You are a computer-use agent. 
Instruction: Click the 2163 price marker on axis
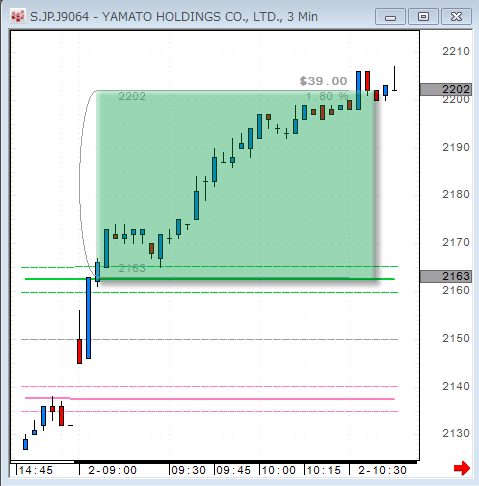[446, 276]
